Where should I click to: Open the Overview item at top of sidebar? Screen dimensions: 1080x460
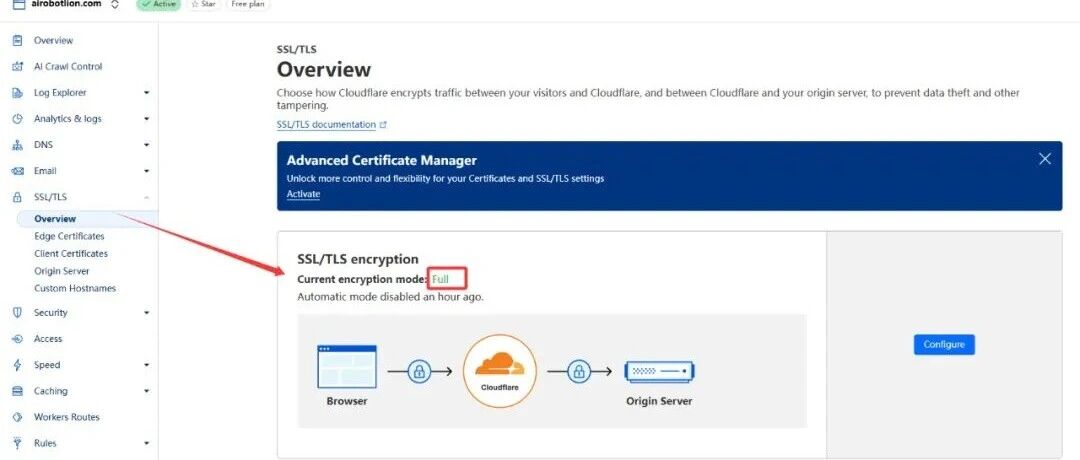(x=53, y=41)
